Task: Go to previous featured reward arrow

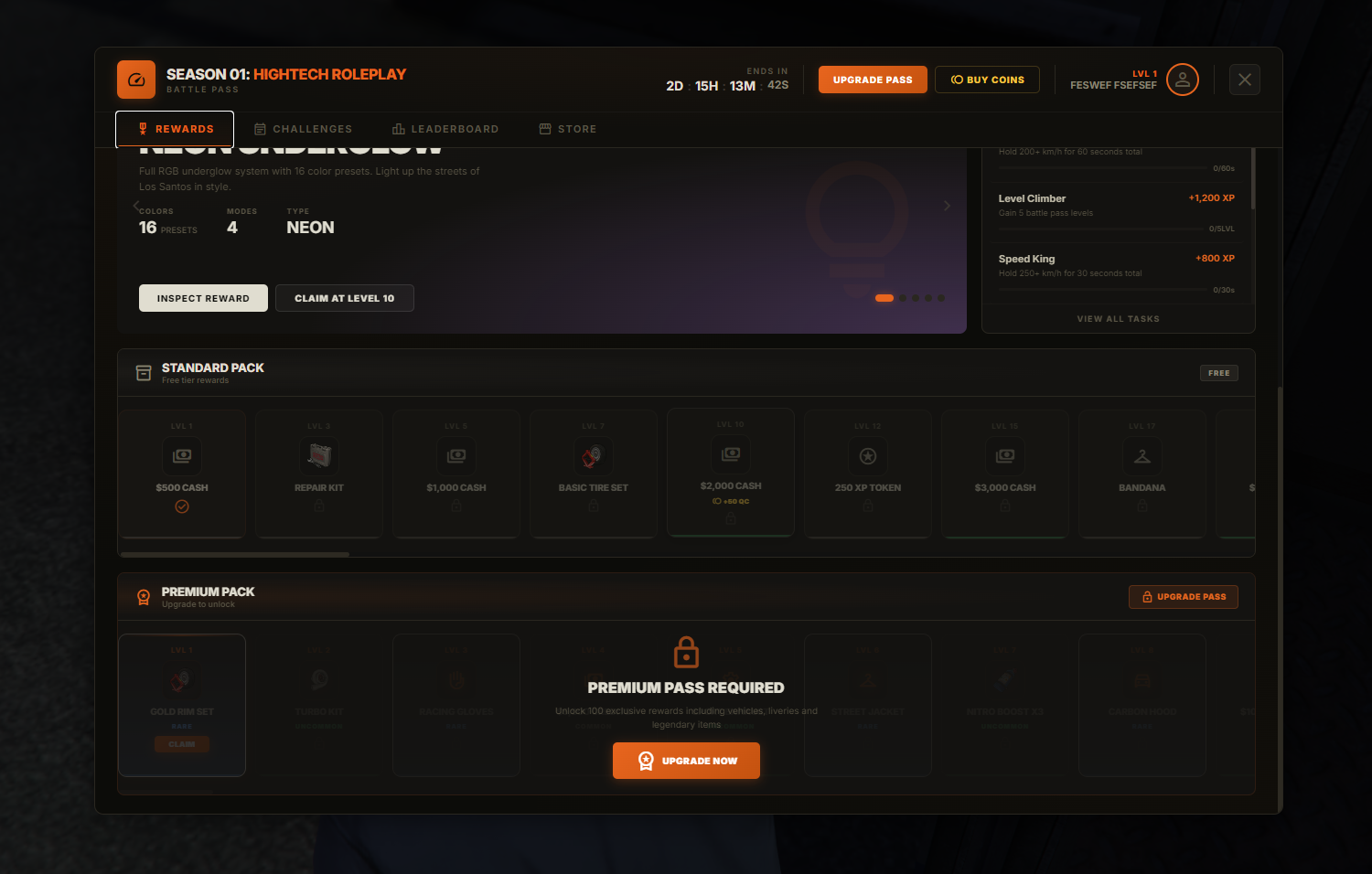Action: [x=136, y=206]
